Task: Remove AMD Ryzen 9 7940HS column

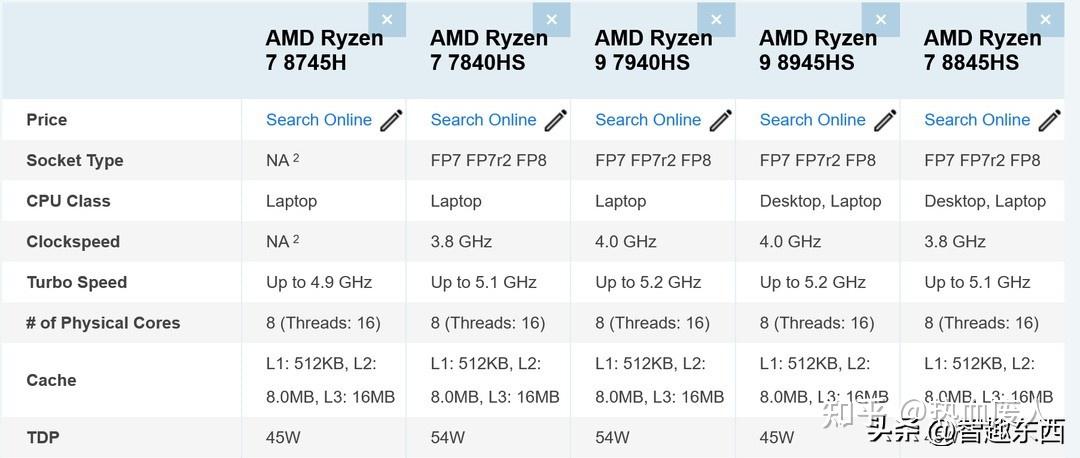Action: pos(716,20)
